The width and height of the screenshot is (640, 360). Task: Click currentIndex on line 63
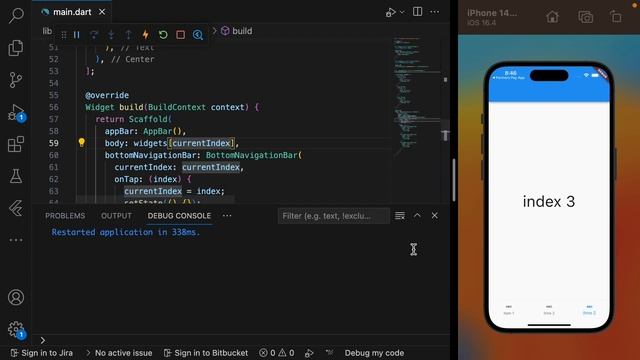coord(153,191)
